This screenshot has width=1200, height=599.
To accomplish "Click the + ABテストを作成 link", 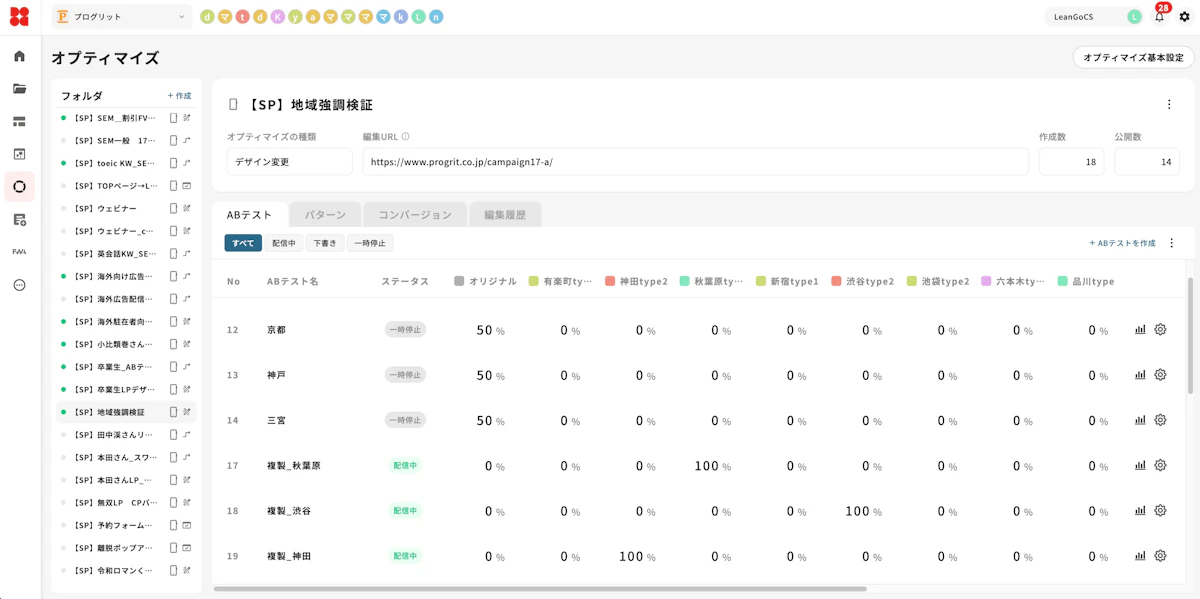I will point(1122,243).
